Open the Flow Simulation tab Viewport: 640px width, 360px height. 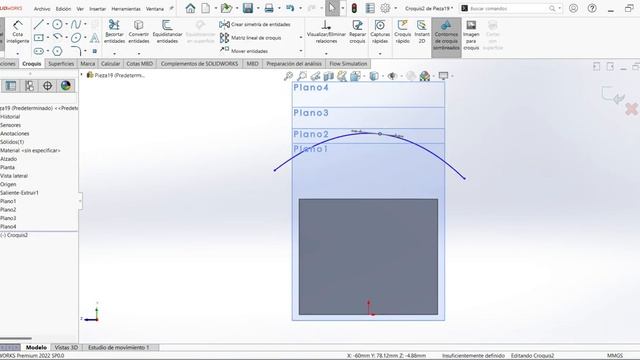pyautogui.click(x=348, y=64)
